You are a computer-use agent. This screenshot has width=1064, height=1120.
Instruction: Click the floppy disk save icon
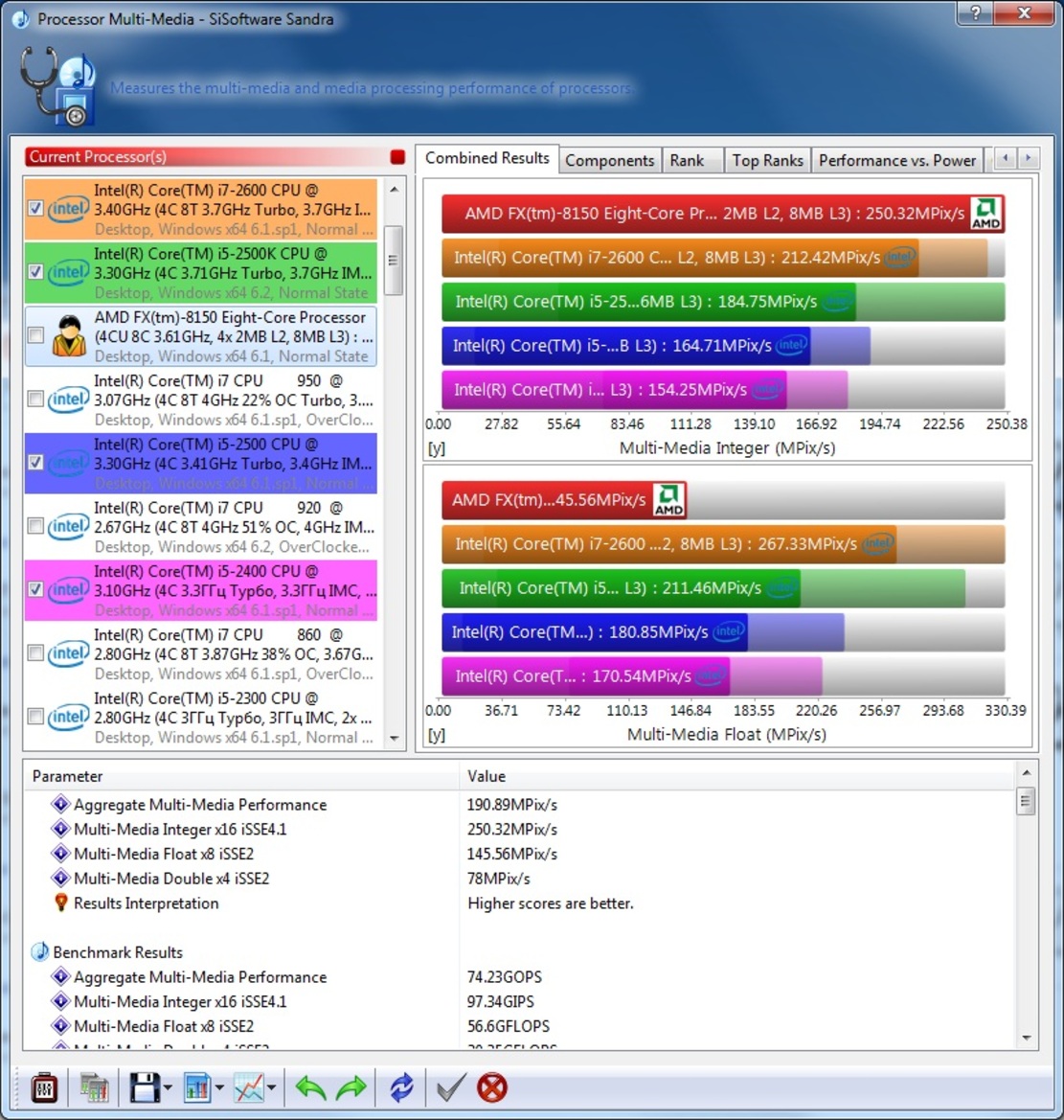(145, 1087)
